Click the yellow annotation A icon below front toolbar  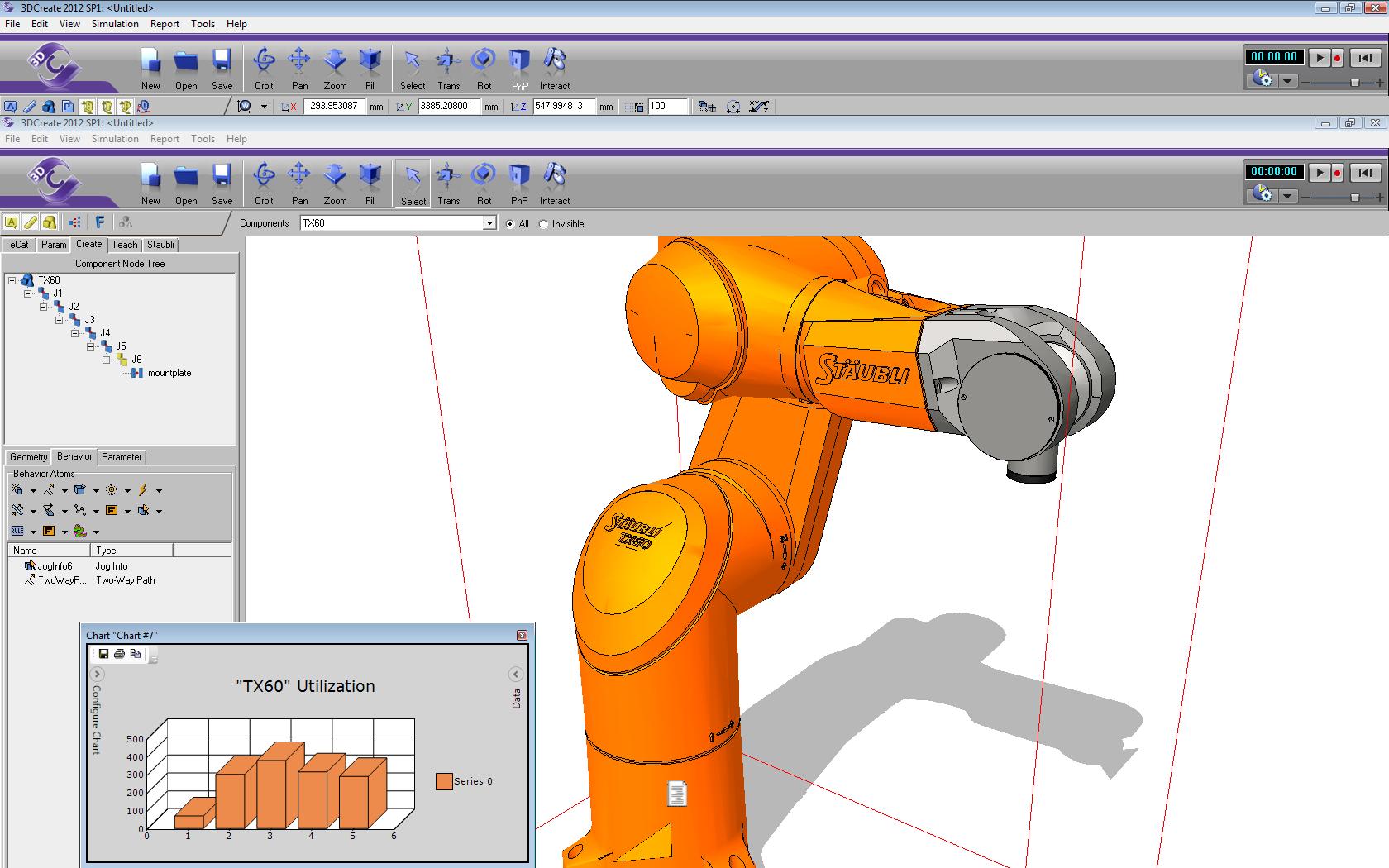[11, 222]
